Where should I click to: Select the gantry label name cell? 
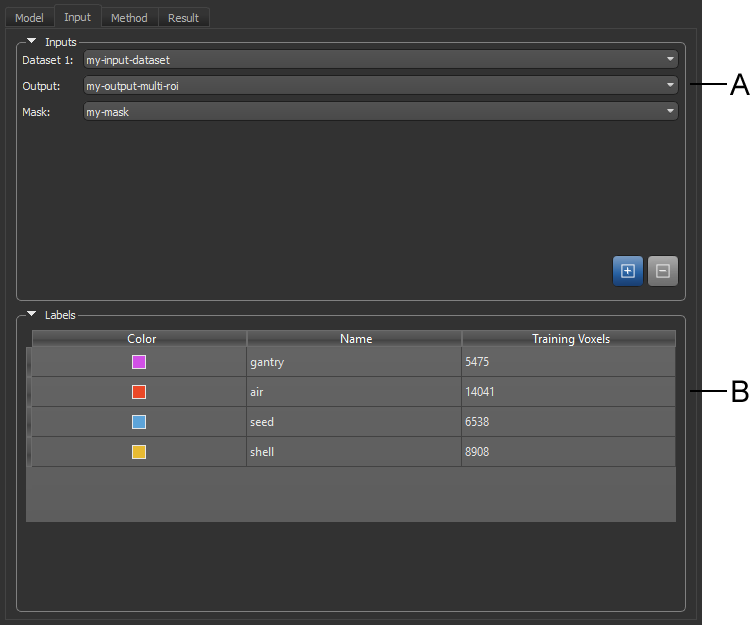(354, 362)
